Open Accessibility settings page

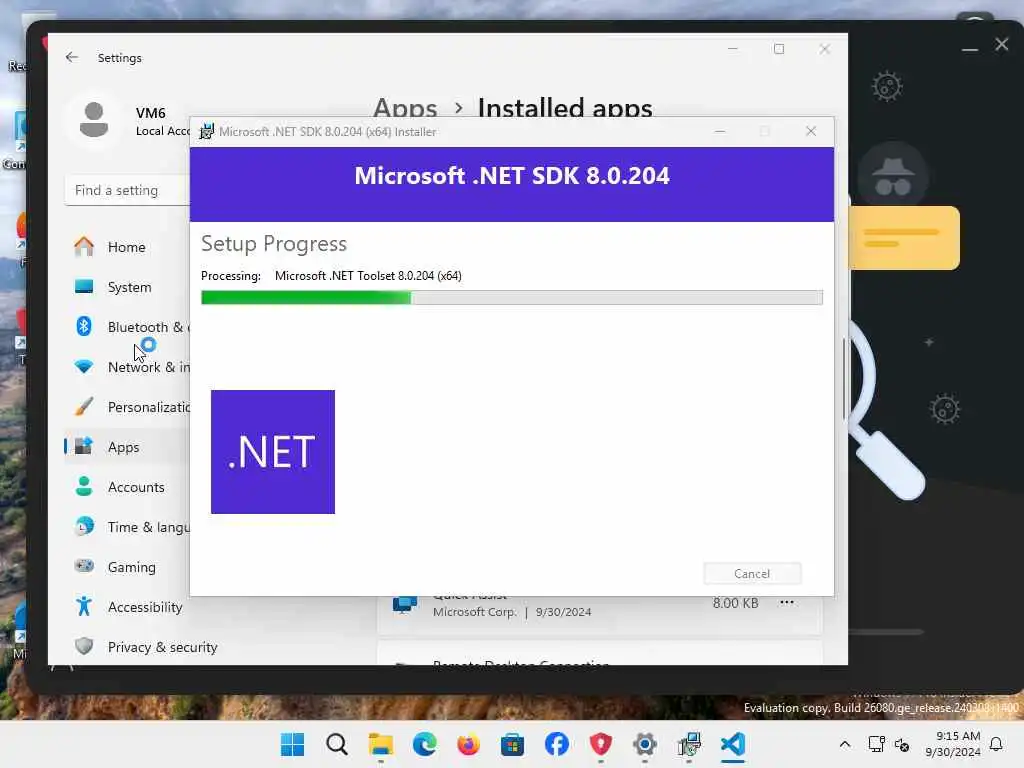point(127,607)
